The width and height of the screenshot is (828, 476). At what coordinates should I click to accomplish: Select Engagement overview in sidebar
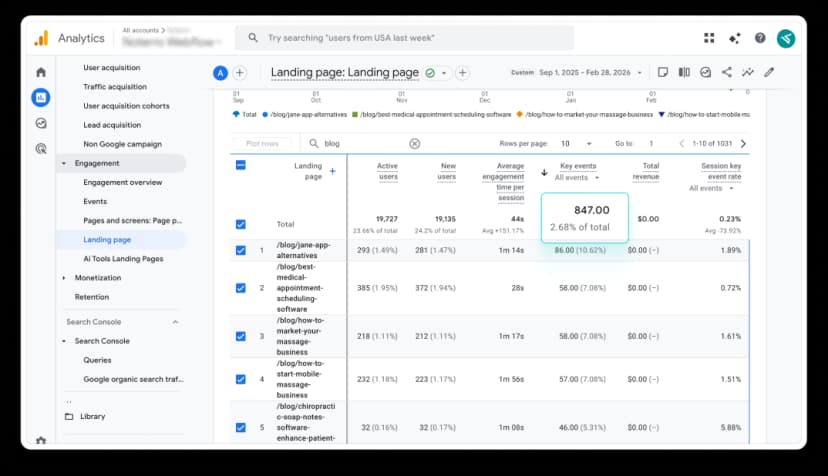pyautogui.click(x=122, y=182)
